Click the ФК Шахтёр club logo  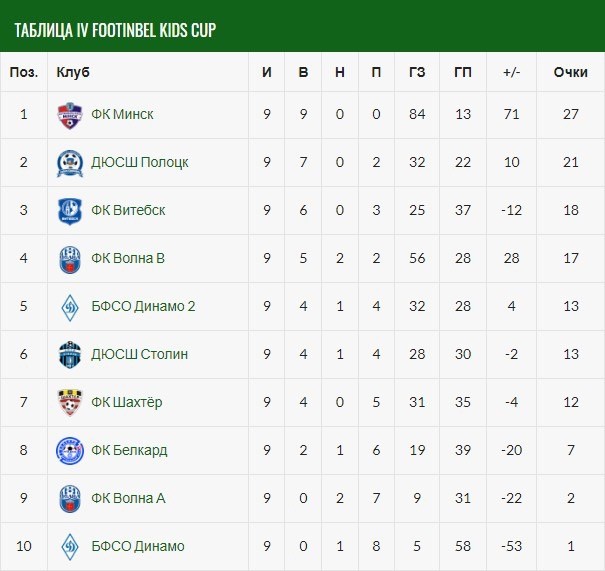[x=69, y=402]
